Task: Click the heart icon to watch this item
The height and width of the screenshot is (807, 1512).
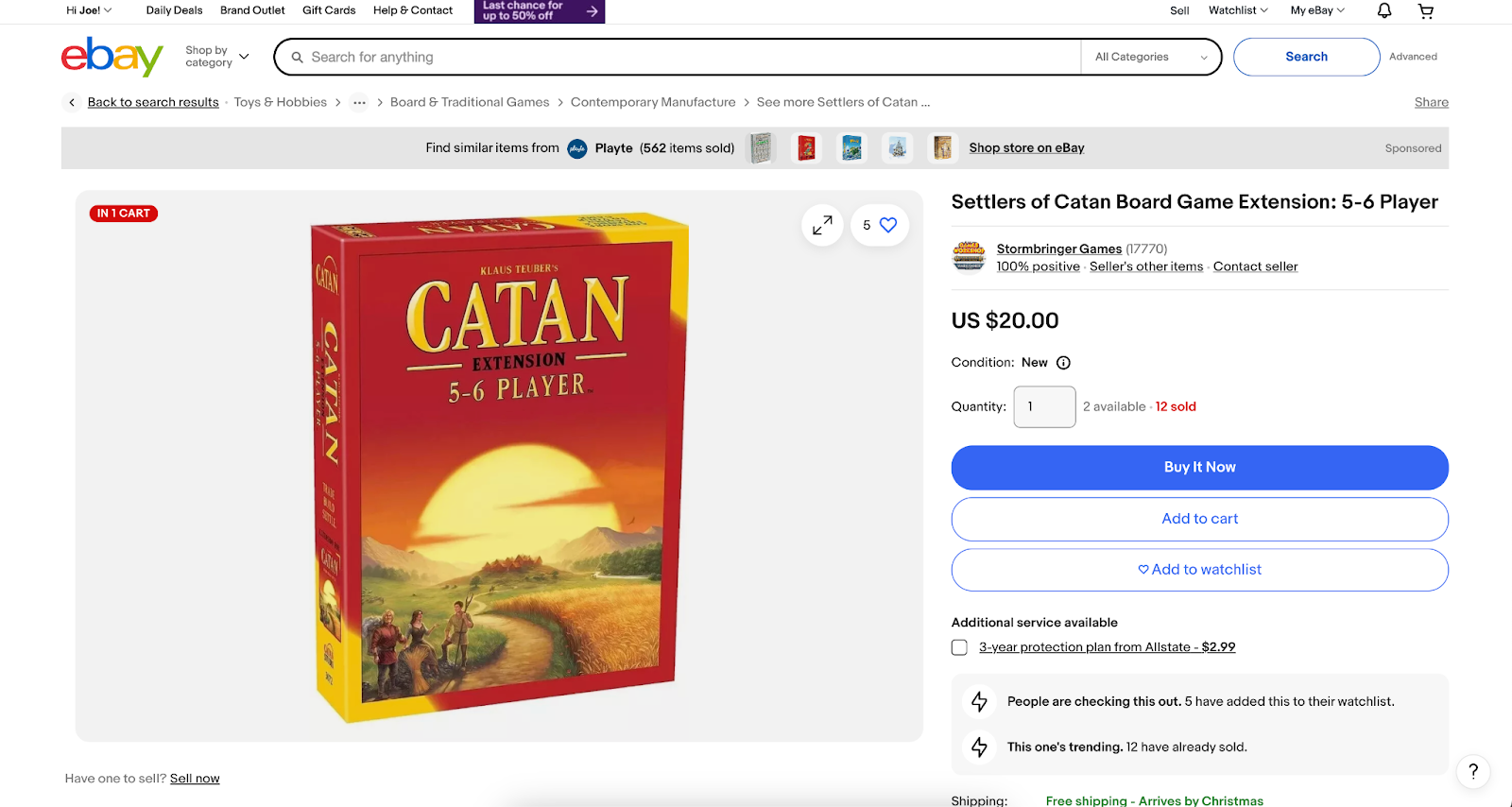Action: point(887,225)
